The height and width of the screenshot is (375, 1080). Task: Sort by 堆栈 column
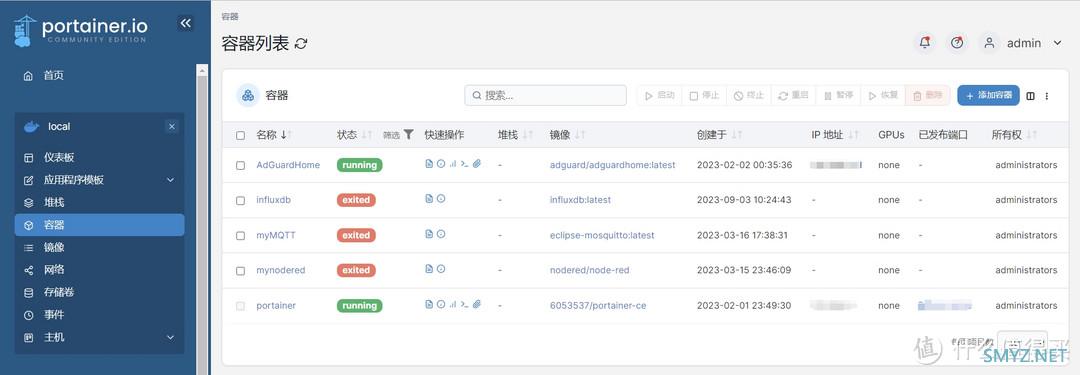[515, 134]
